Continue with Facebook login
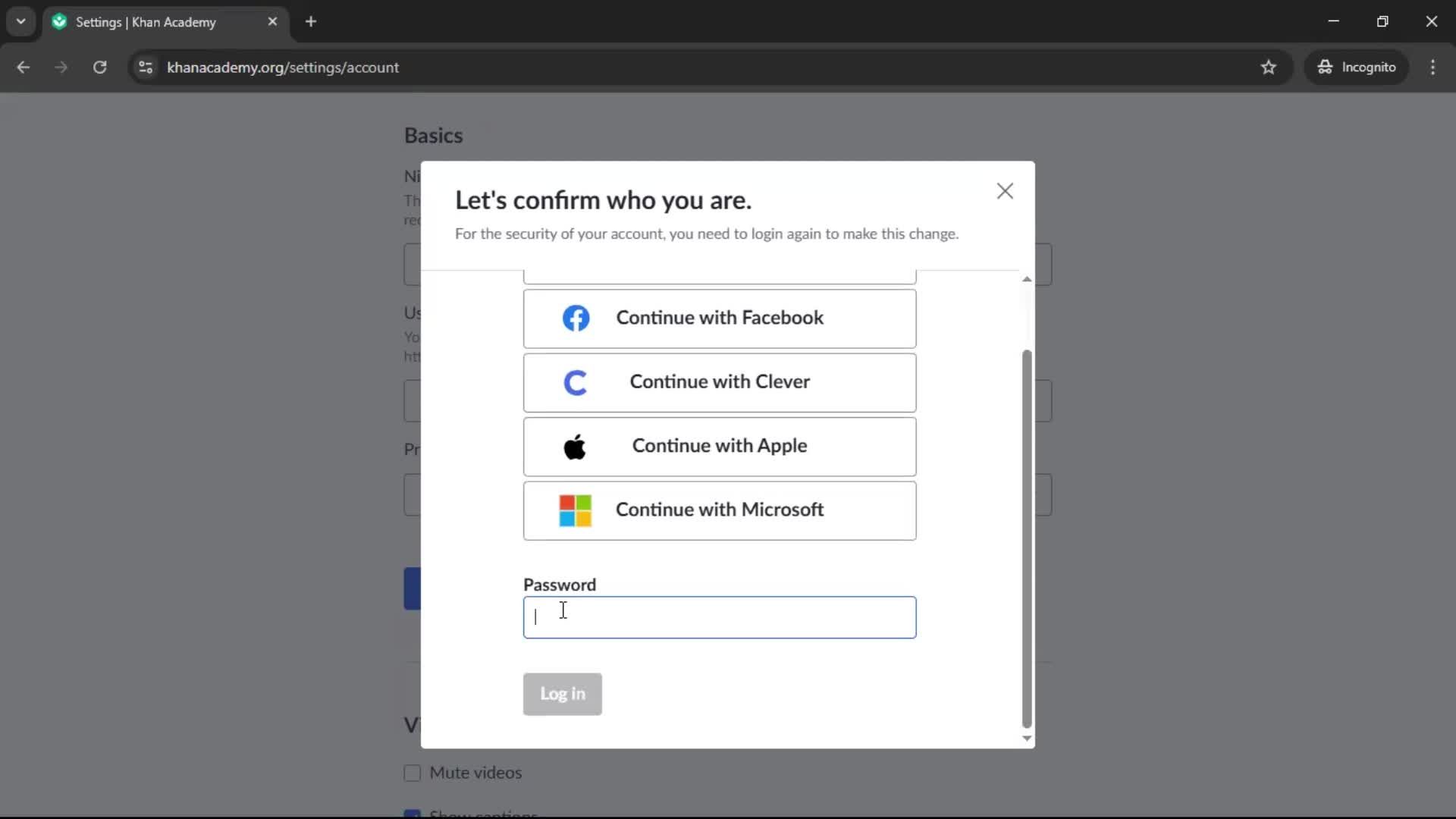Viewport: 1456px width, 819px height. [x=720, y=318]
